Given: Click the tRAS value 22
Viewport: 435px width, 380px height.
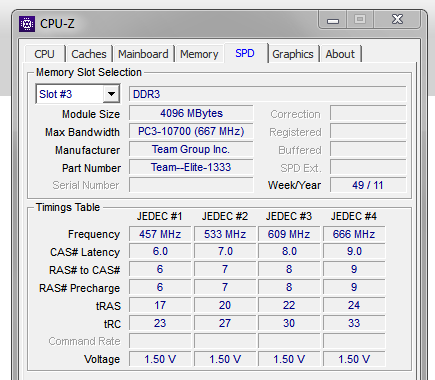Looking at the screenshot, I should pyautogui.click(x=289, y=305).
